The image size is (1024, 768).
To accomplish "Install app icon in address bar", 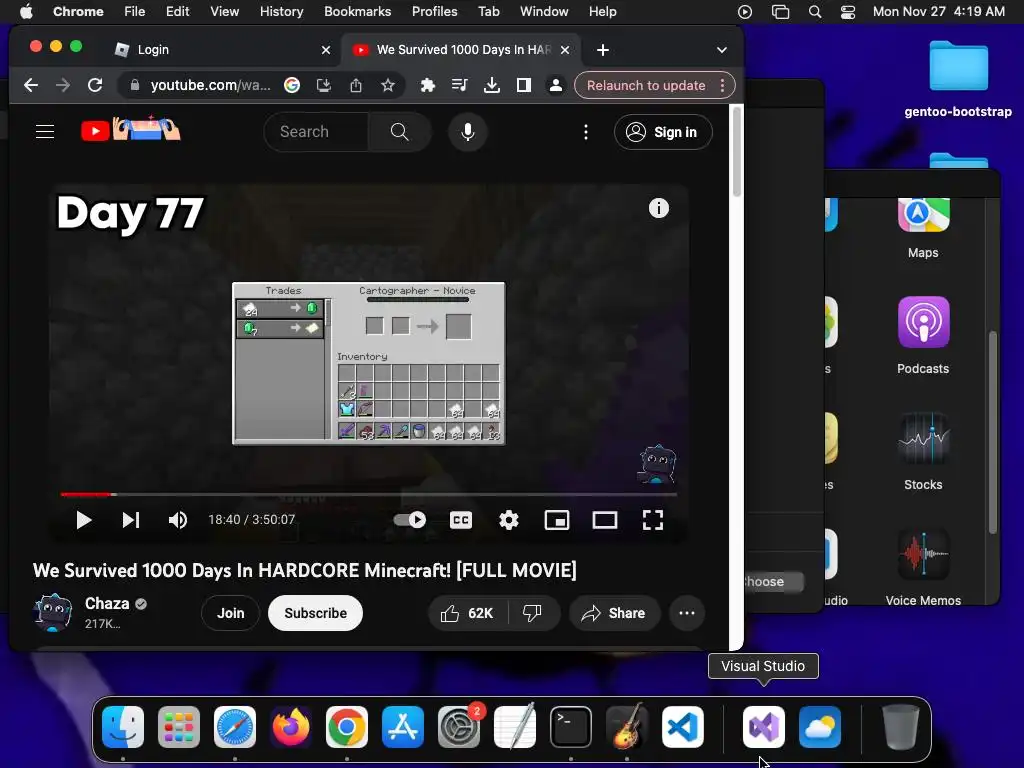I will [324, 86].
